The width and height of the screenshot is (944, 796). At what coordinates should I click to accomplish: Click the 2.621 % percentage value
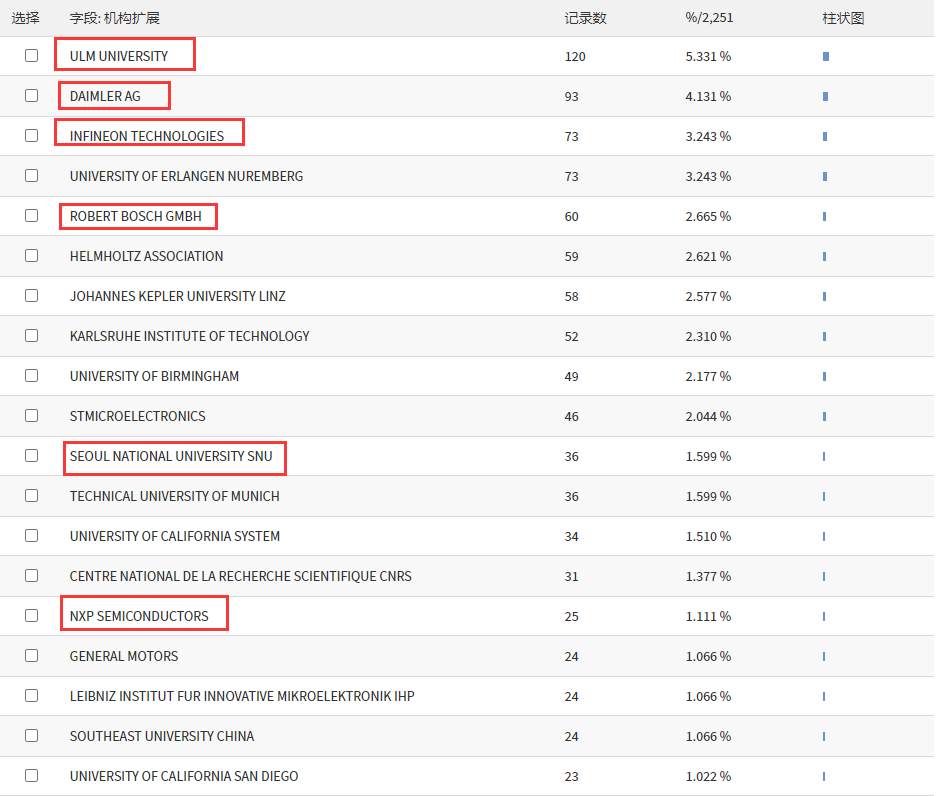708,257
